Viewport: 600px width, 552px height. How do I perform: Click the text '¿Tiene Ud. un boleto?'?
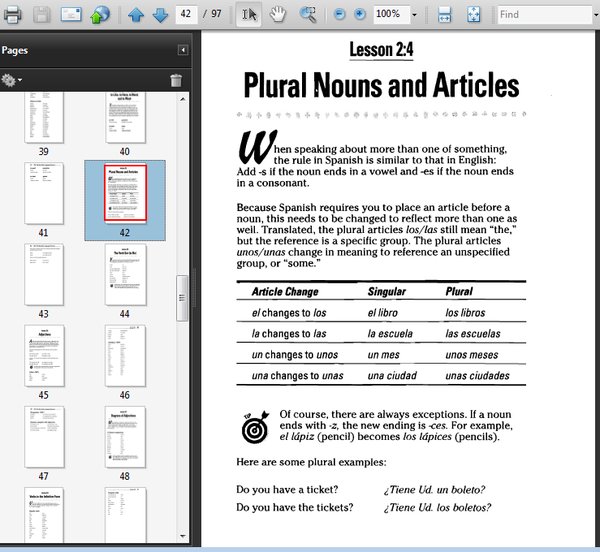pyautogui.click(x=434, y=490)
